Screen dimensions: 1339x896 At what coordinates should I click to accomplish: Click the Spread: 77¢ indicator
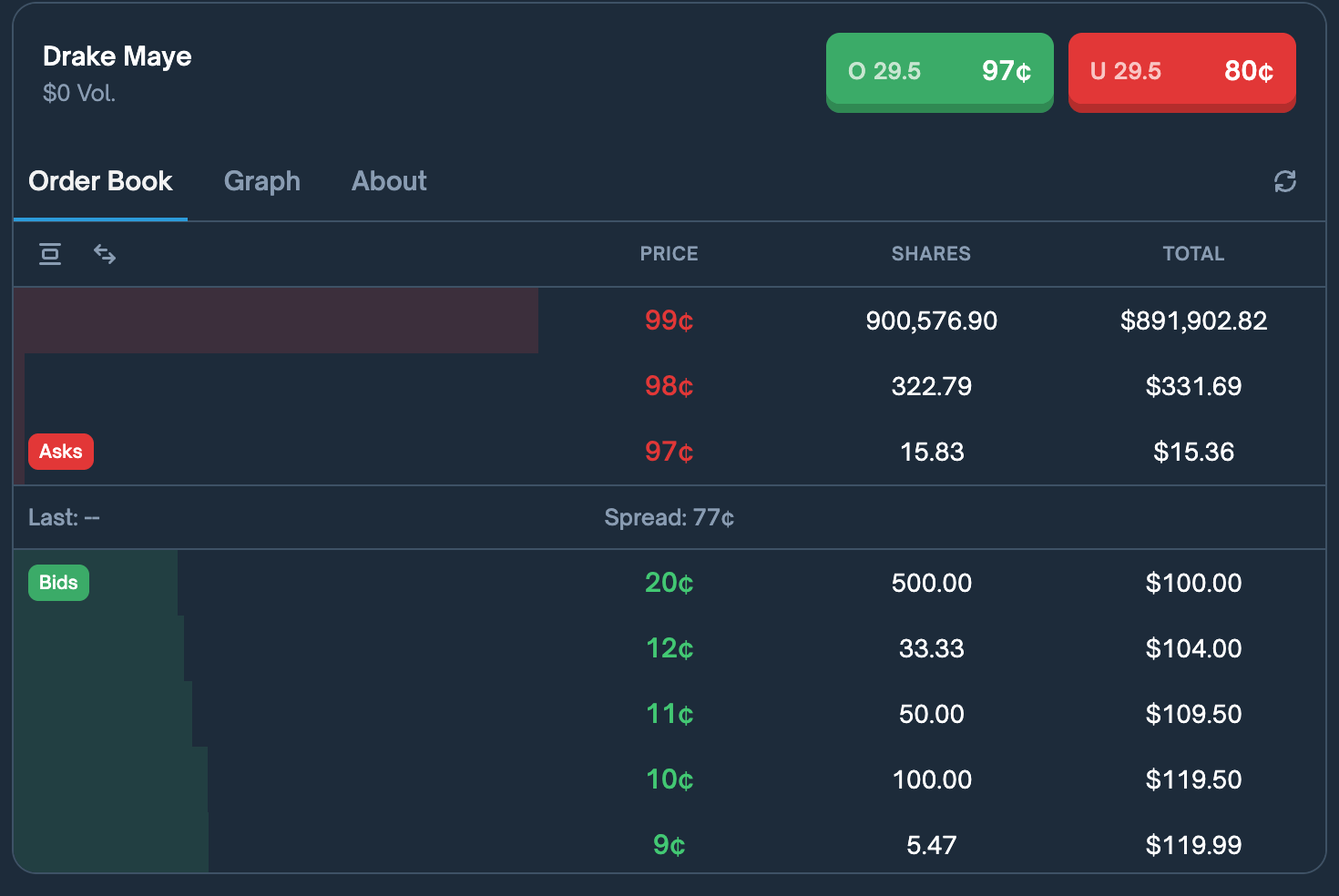pos(669,517)
